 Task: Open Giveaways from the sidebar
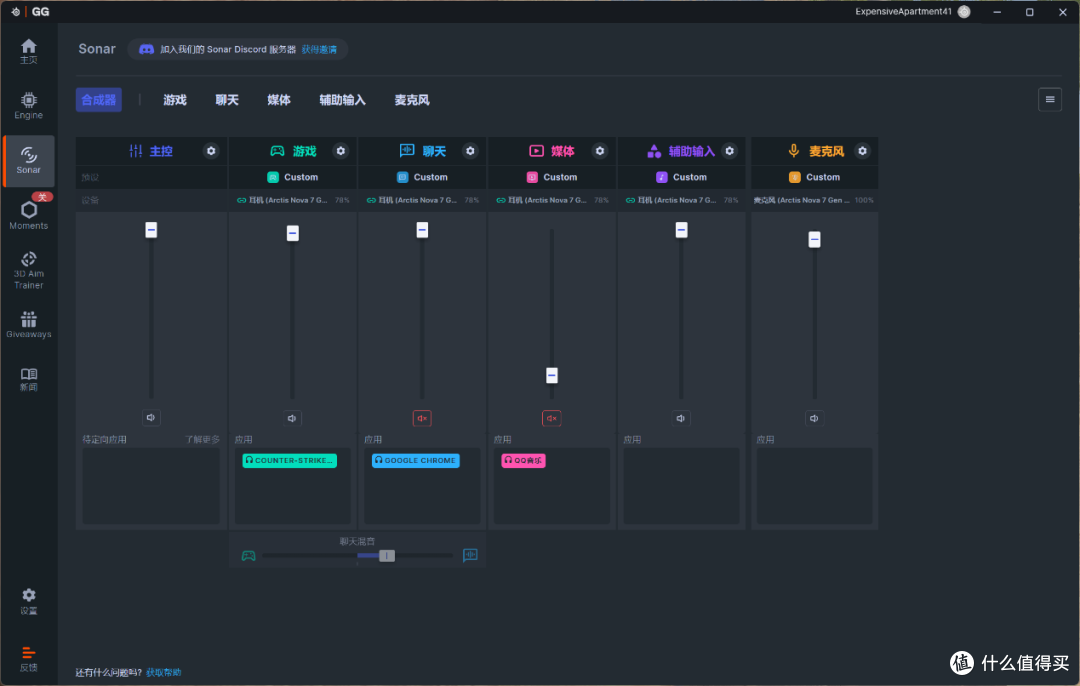(28, 324)
